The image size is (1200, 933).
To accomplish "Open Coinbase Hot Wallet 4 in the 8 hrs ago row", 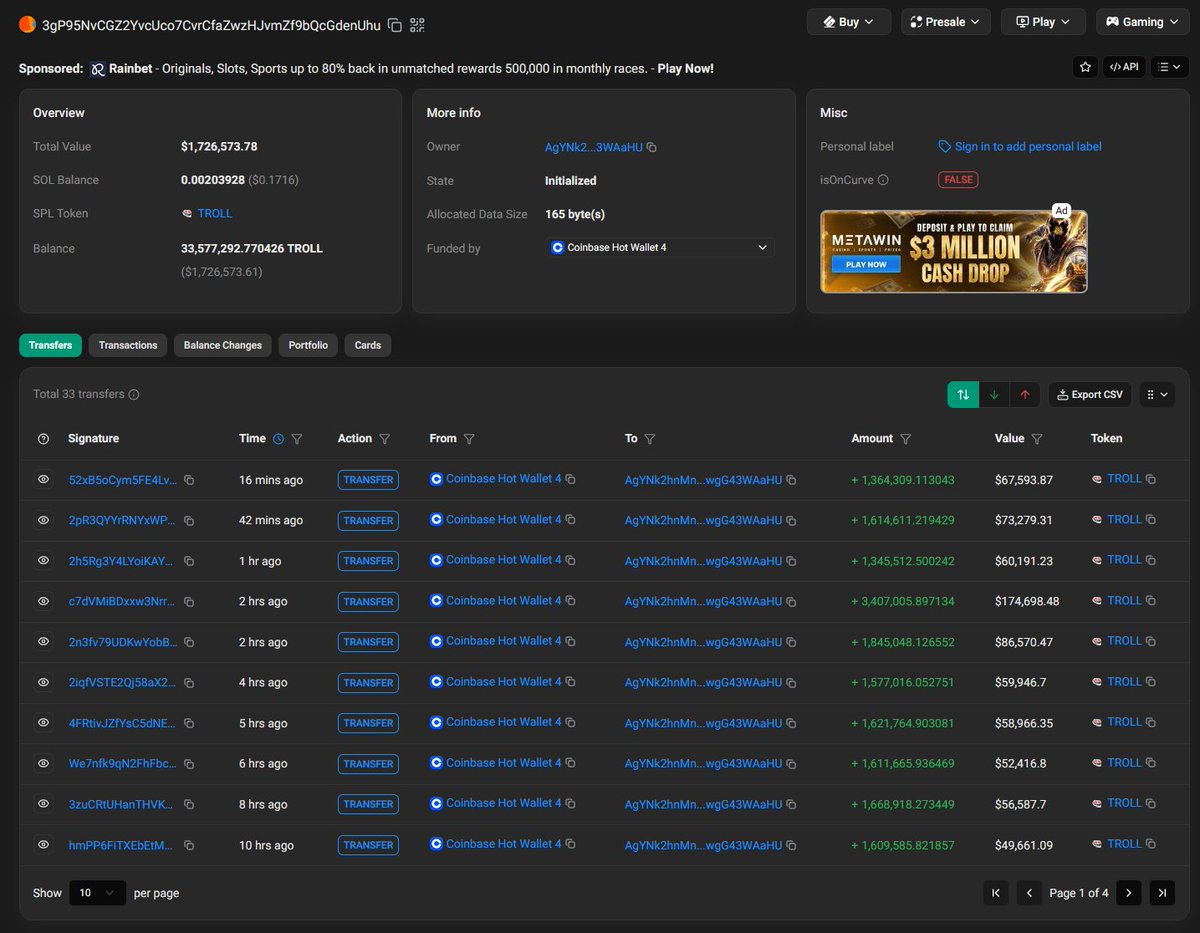I will tap(504, 803).
